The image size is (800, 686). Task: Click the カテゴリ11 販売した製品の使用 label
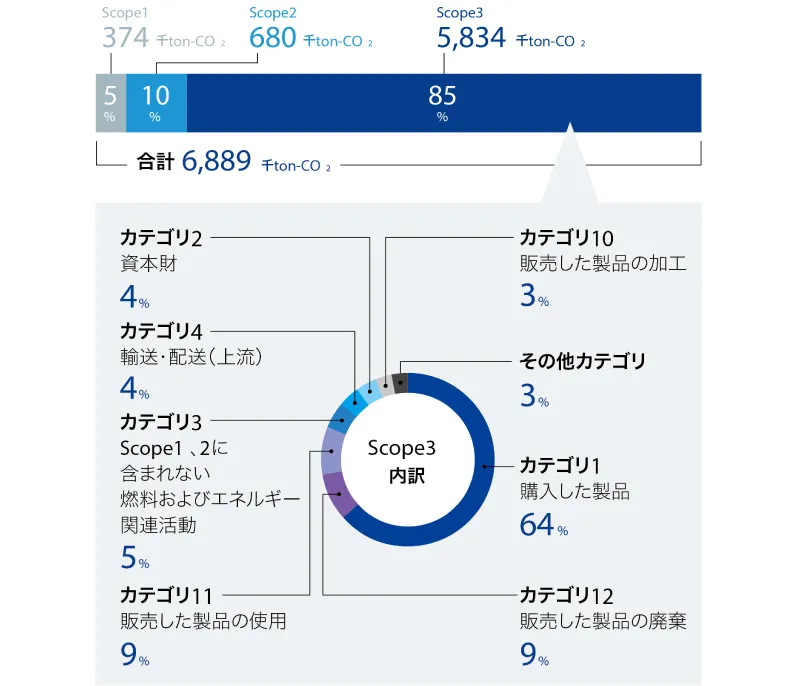(202, 608)
